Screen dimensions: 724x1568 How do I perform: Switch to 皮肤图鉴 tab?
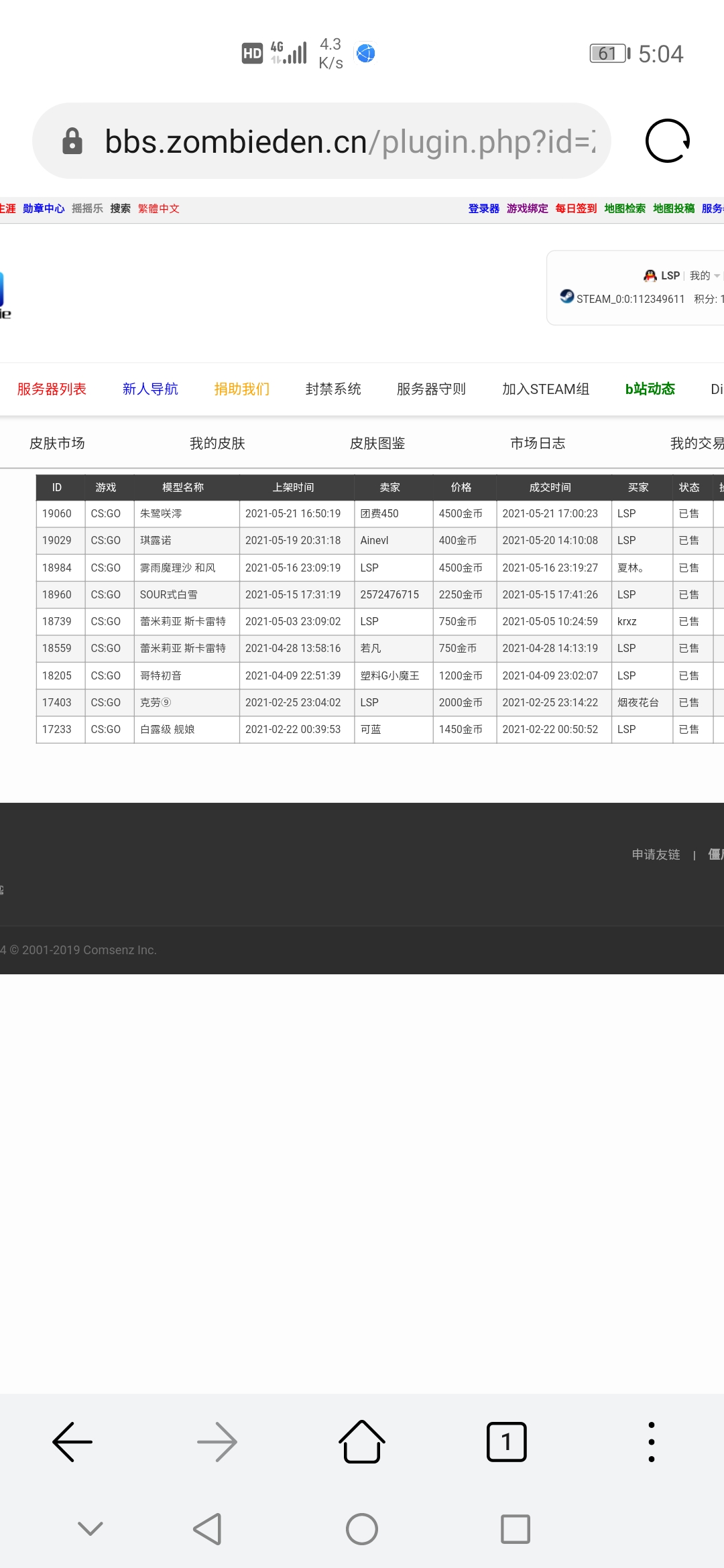click(377, 443)
